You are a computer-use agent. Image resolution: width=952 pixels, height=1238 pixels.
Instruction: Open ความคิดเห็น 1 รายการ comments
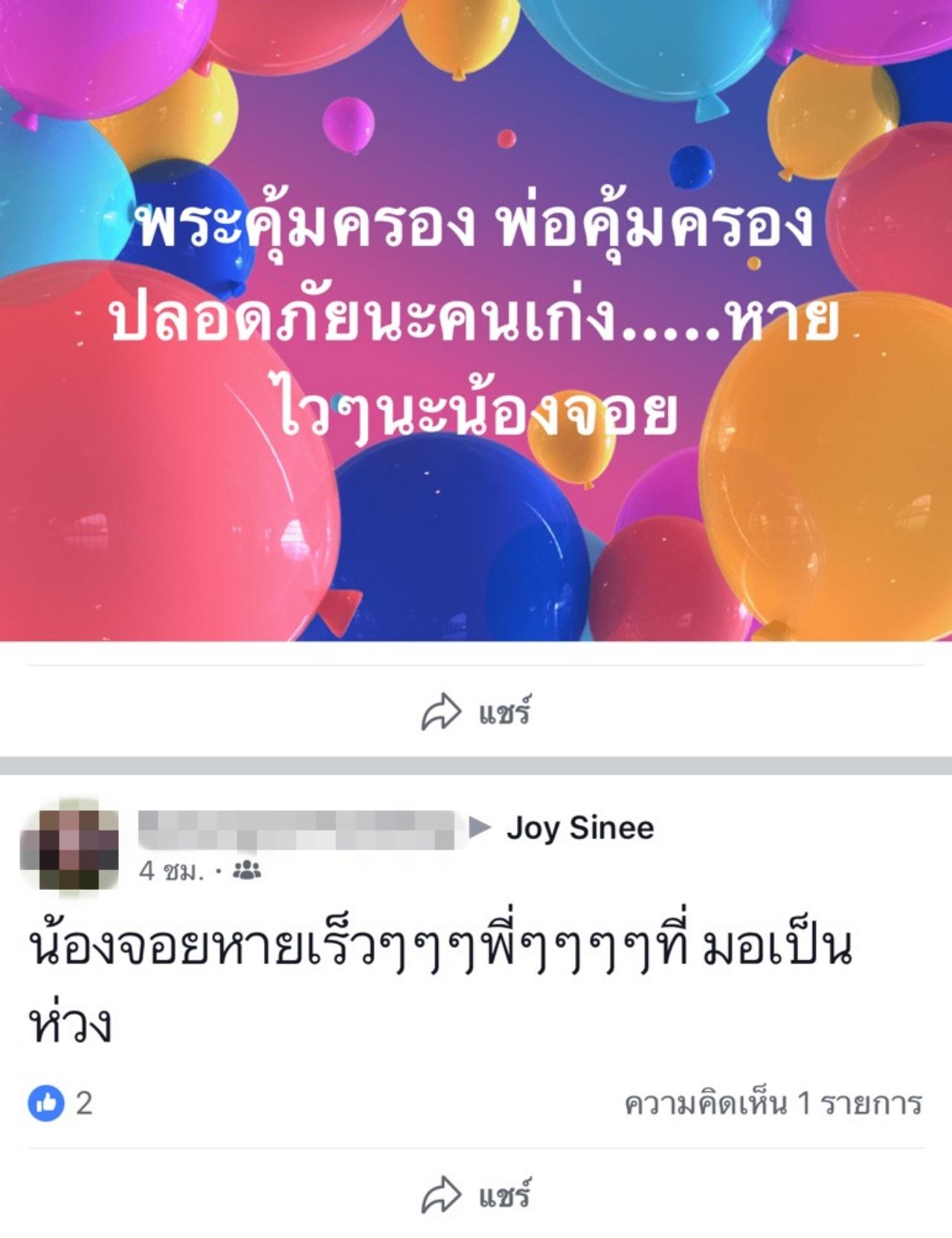click(773, 1103)
